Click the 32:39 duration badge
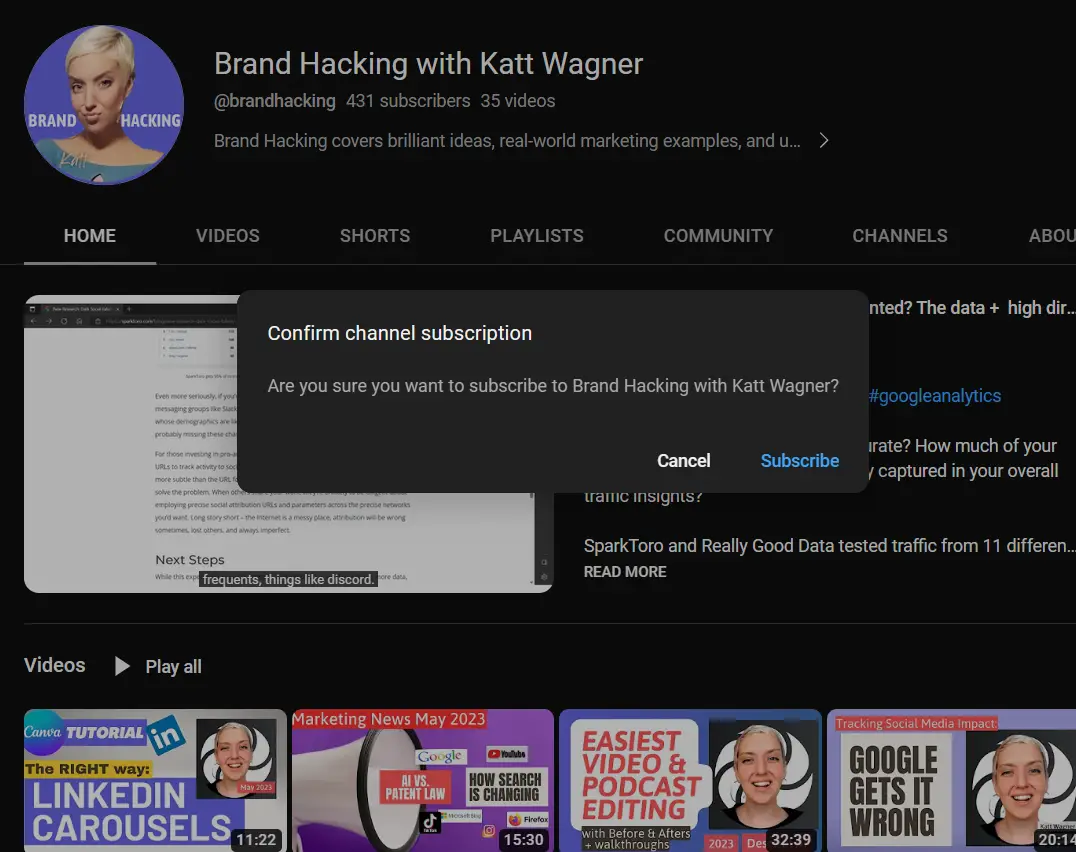The width and height of the screenshot is (1076, 852). click(791, 840)
